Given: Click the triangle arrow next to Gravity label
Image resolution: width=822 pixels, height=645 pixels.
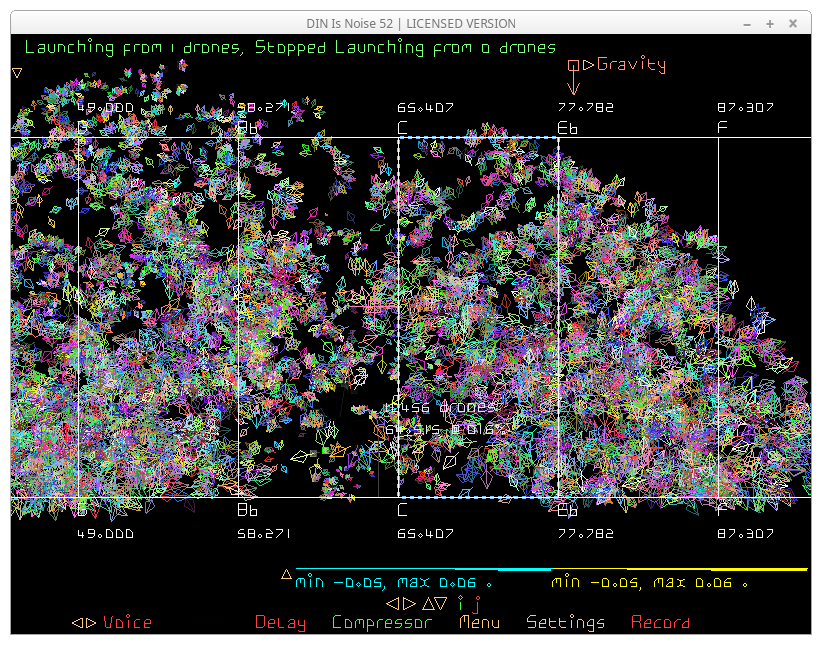Looking at the screenshot, I should coord(589,65).
